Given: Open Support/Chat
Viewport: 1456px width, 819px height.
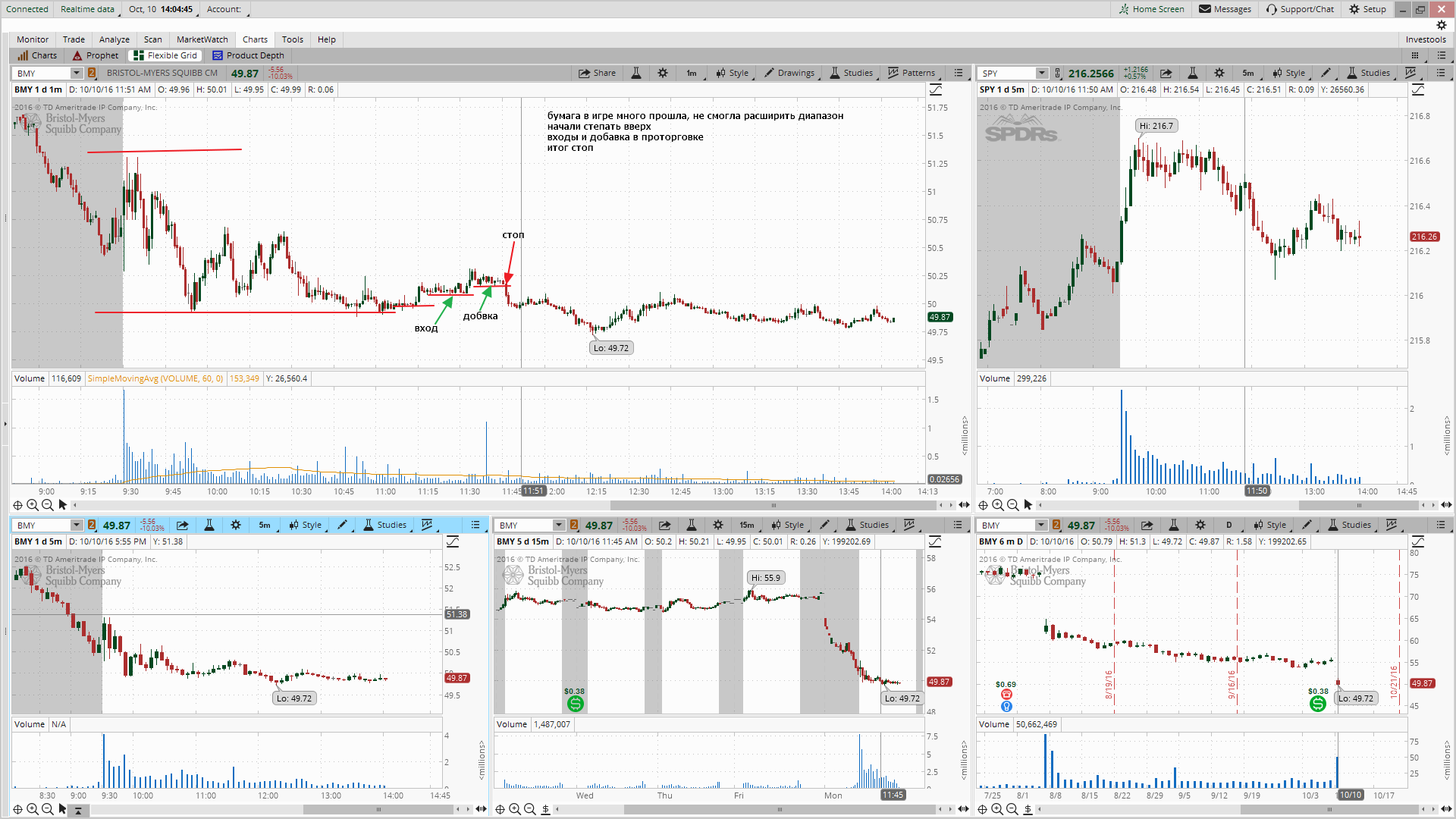Looking at the screenshot, I should coord(1300,9).
